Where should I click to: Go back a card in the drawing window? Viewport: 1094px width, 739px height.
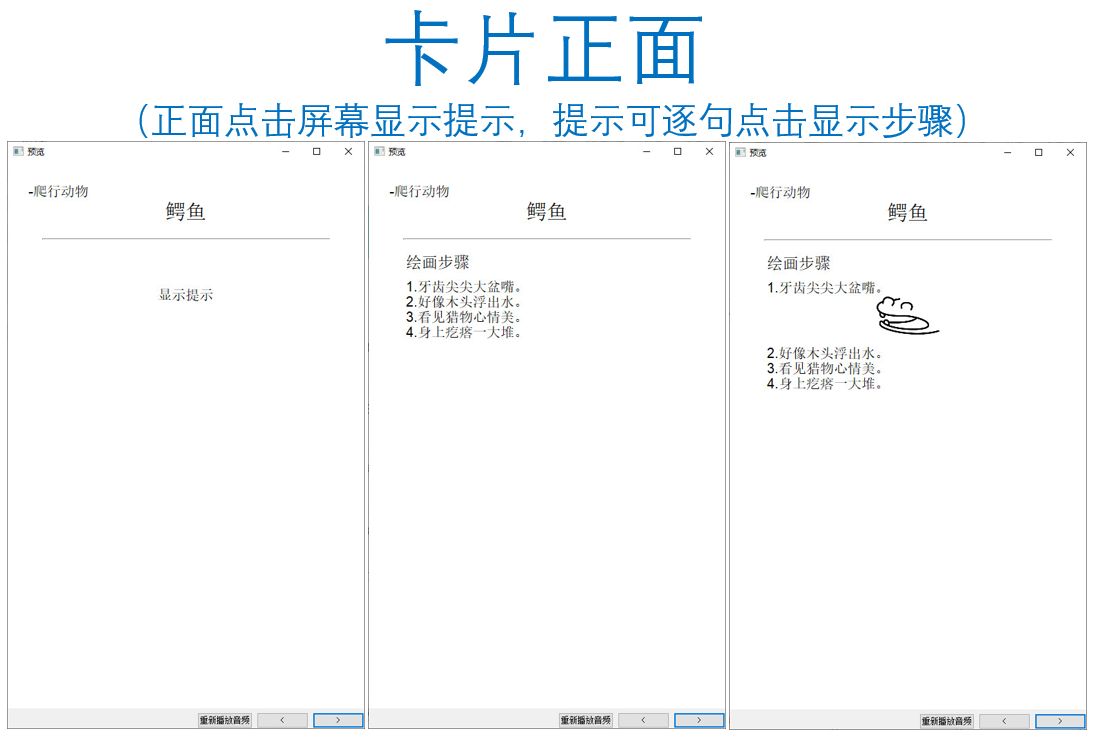pyautogui.click(x=1005, y=721)
